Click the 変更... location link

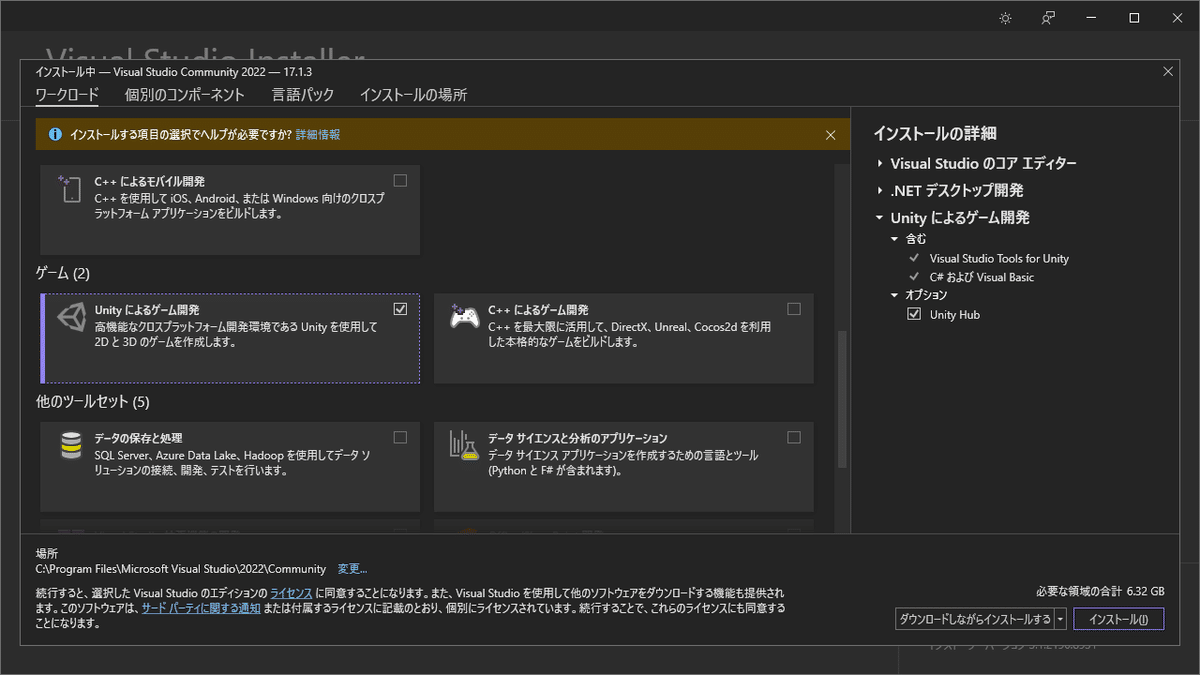352,569
